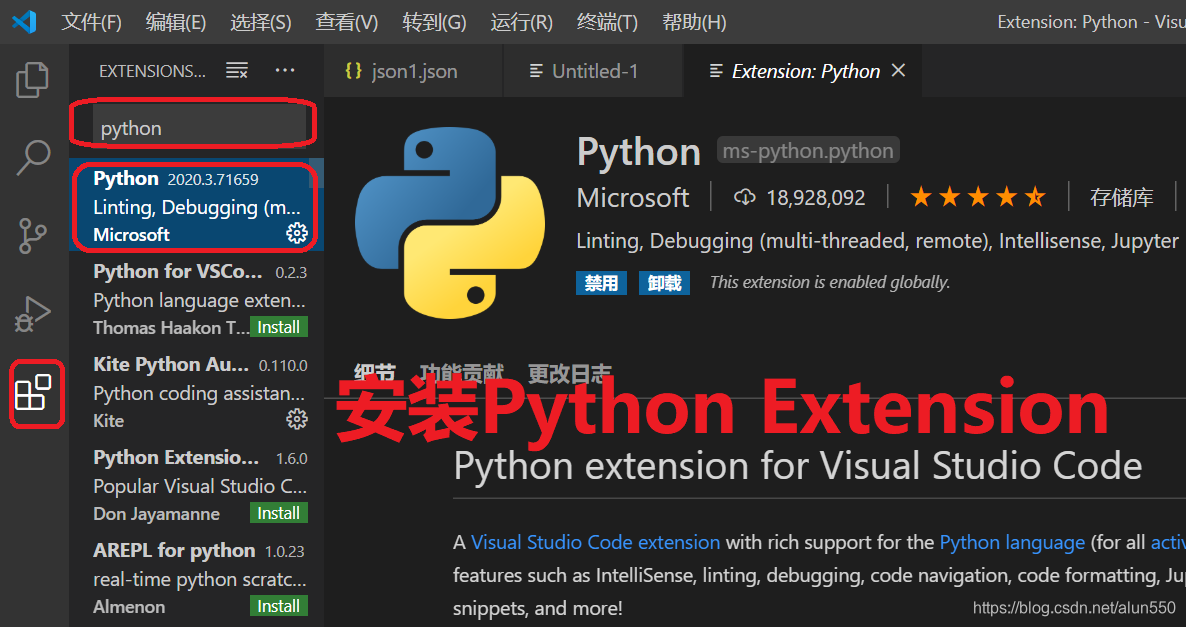
Task: Close the Extension: Python tab
Action: (898, 70)
